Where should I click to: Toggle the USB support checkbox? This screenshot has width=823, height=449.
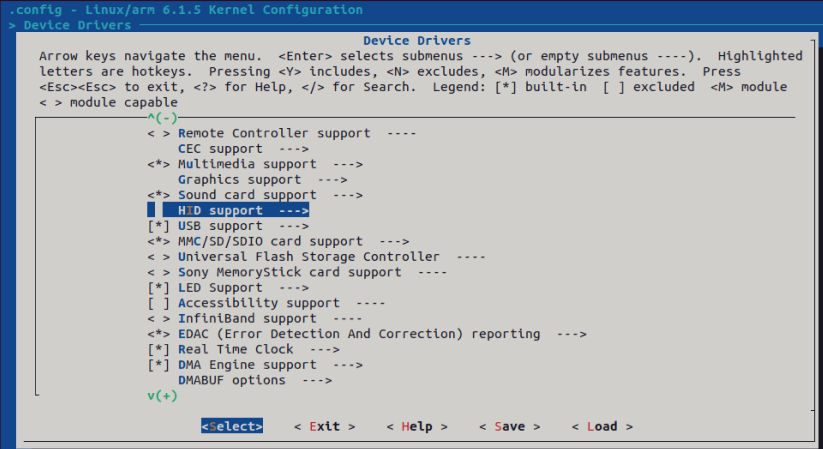[x=159, y=226]
